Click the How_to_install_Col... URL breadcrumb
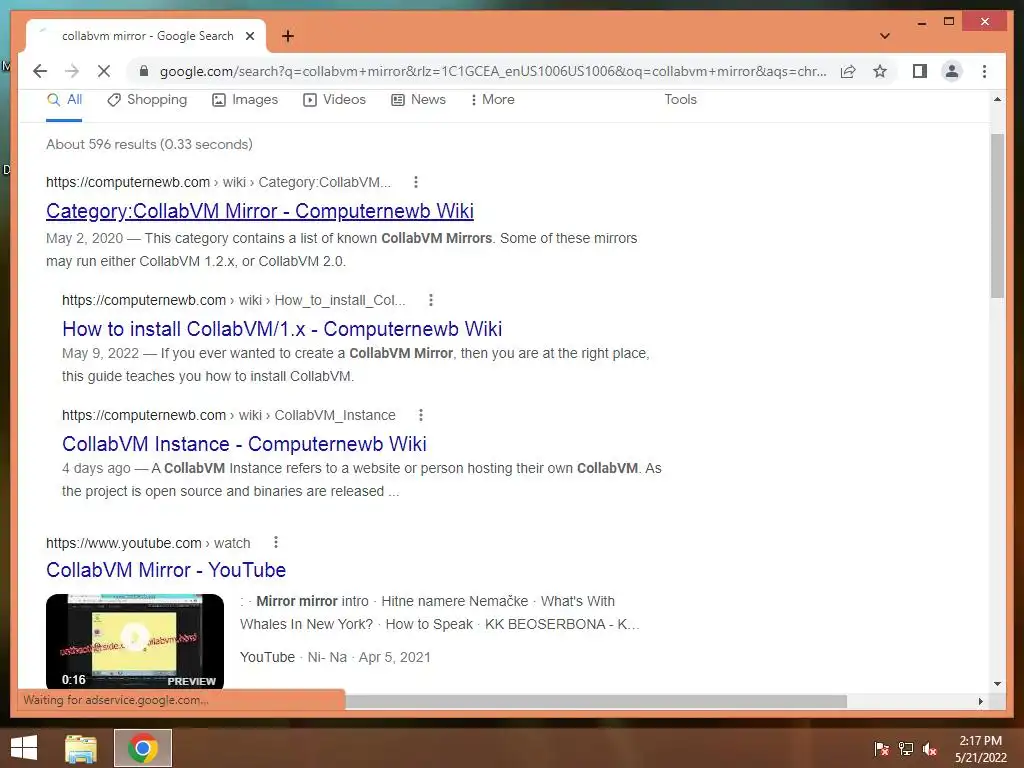Screen dimensions: 1024x768 (x=234, y=300)
